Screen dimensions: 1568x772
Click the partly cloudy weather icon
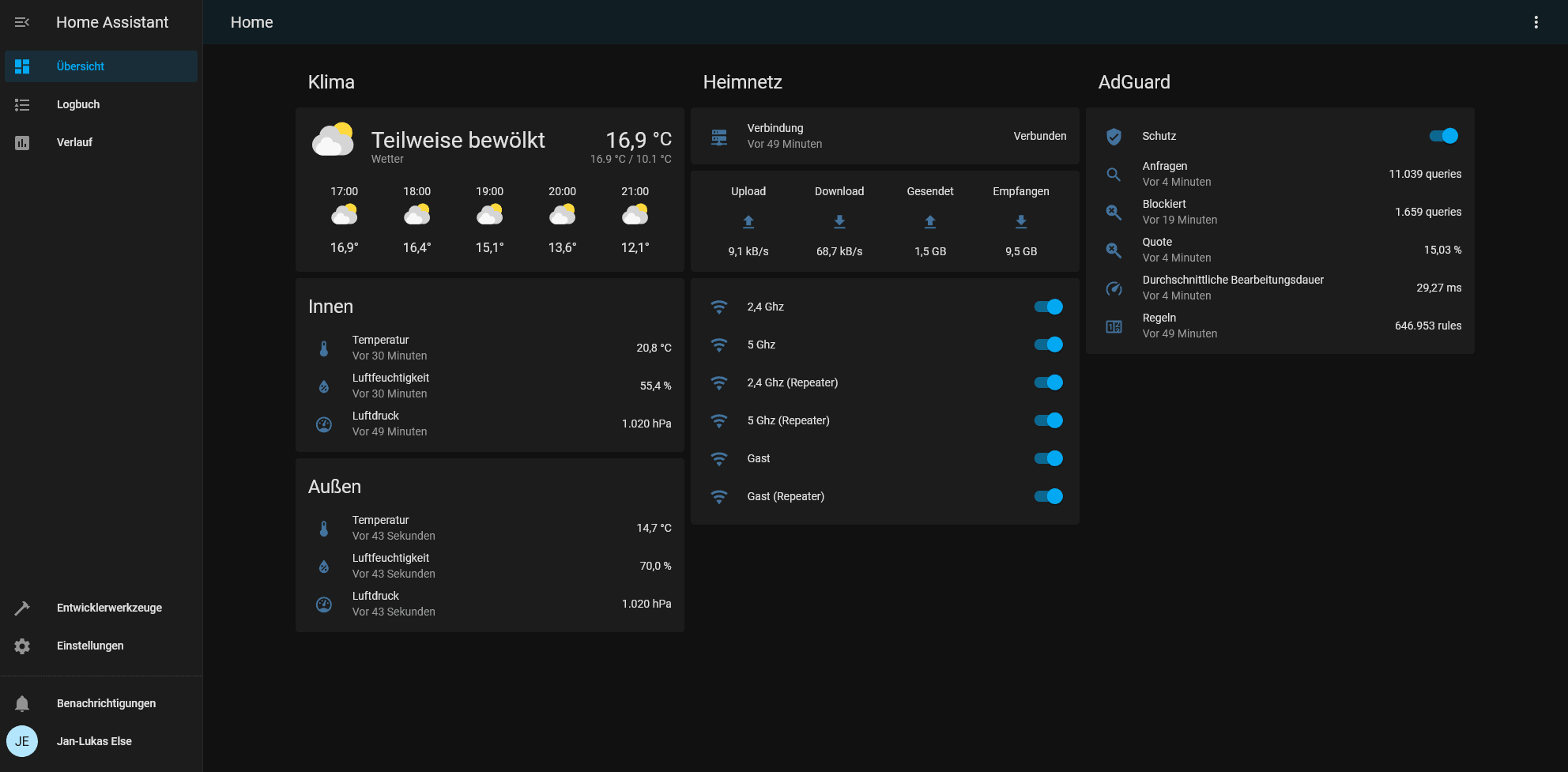pyautogui.click(x=333, y=140)
